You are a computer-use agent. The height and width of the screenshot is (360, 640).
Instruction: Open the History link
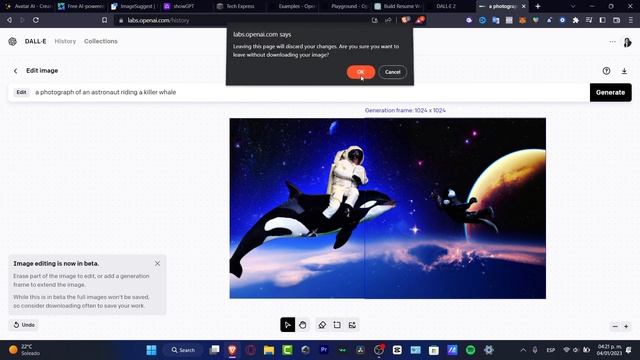pos(65,41)
